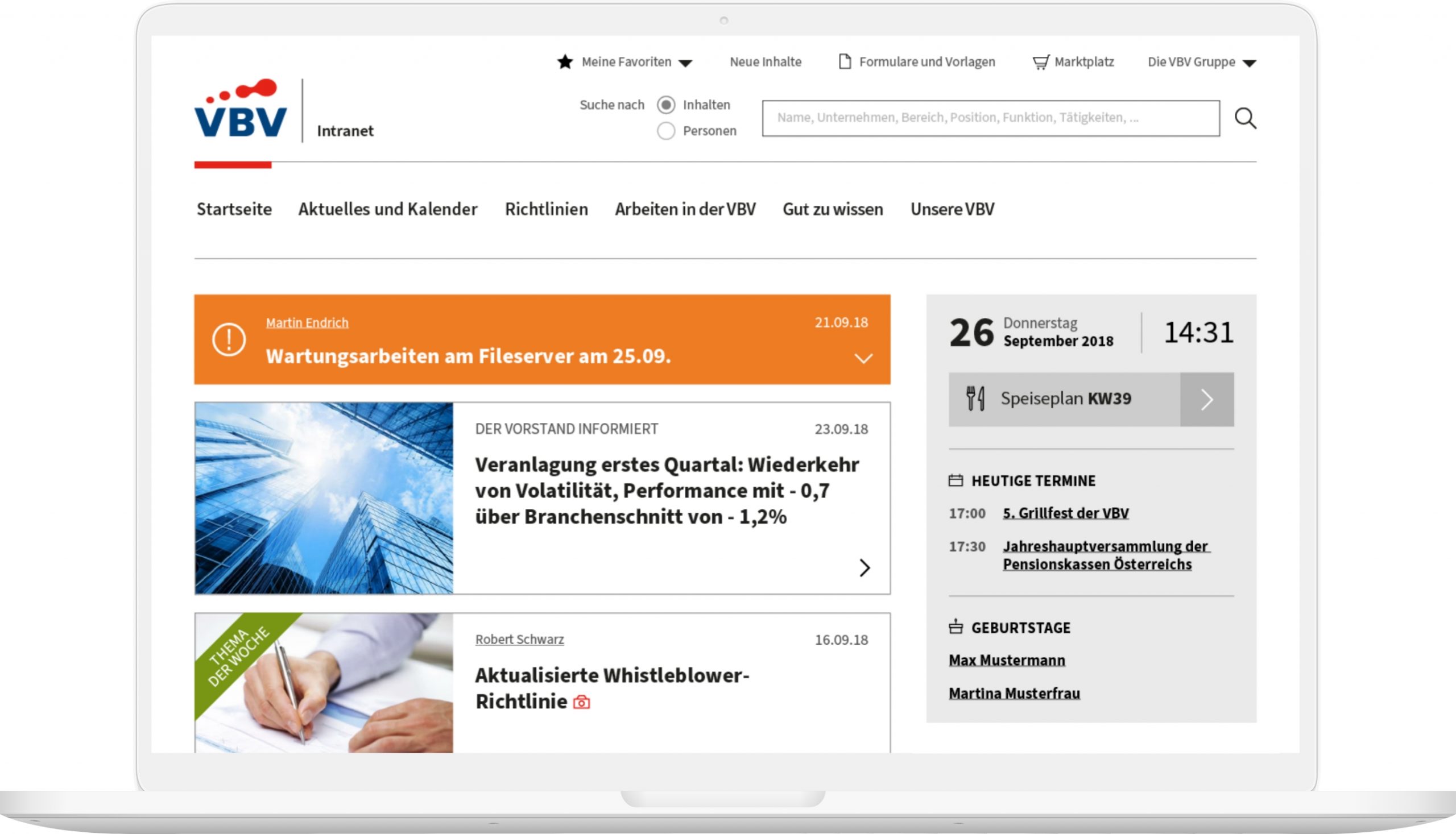
Task: Open the Thema der Woche signing photo thumbnail
Action: [x=324, y=683]
